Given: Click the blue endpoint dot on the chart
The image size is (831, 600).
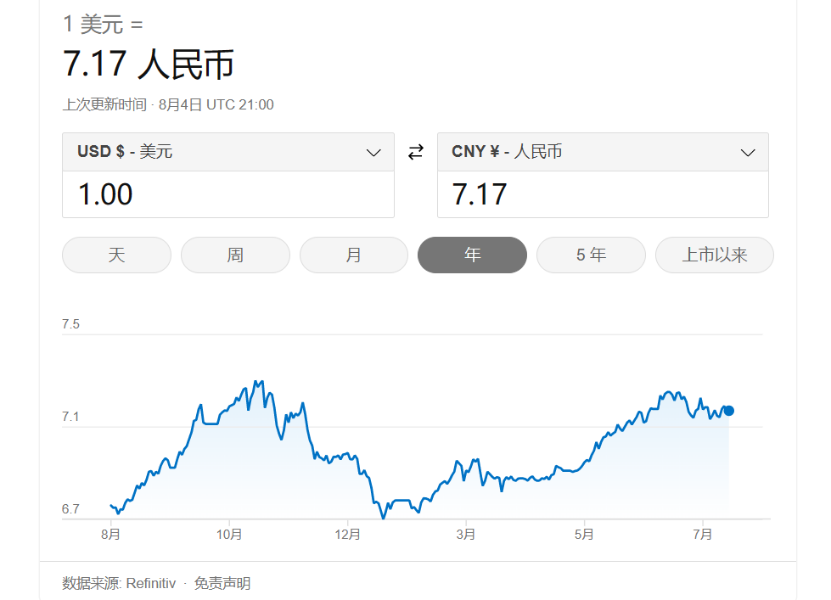Looking at the screenshot, I should click(x=729, y=411).
